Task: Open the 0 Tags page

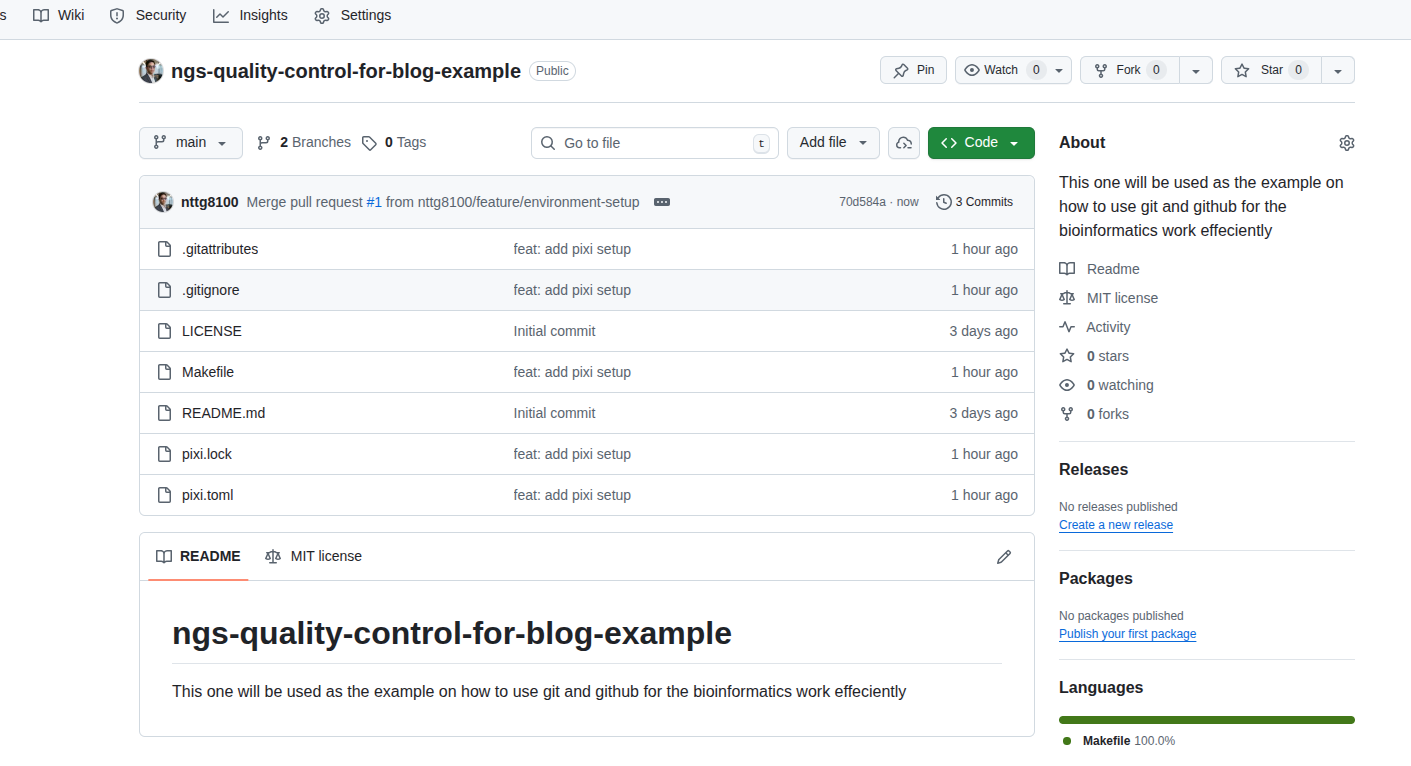Action: click(x=394, y=143)
